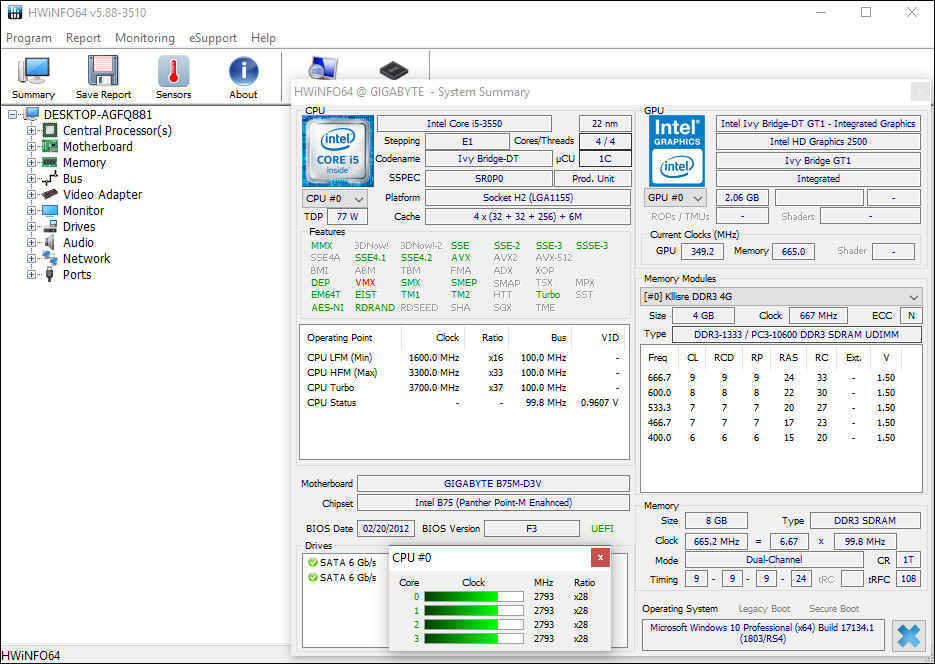Open the eSupport menu

pyautogui.click(x=213, y=38)
